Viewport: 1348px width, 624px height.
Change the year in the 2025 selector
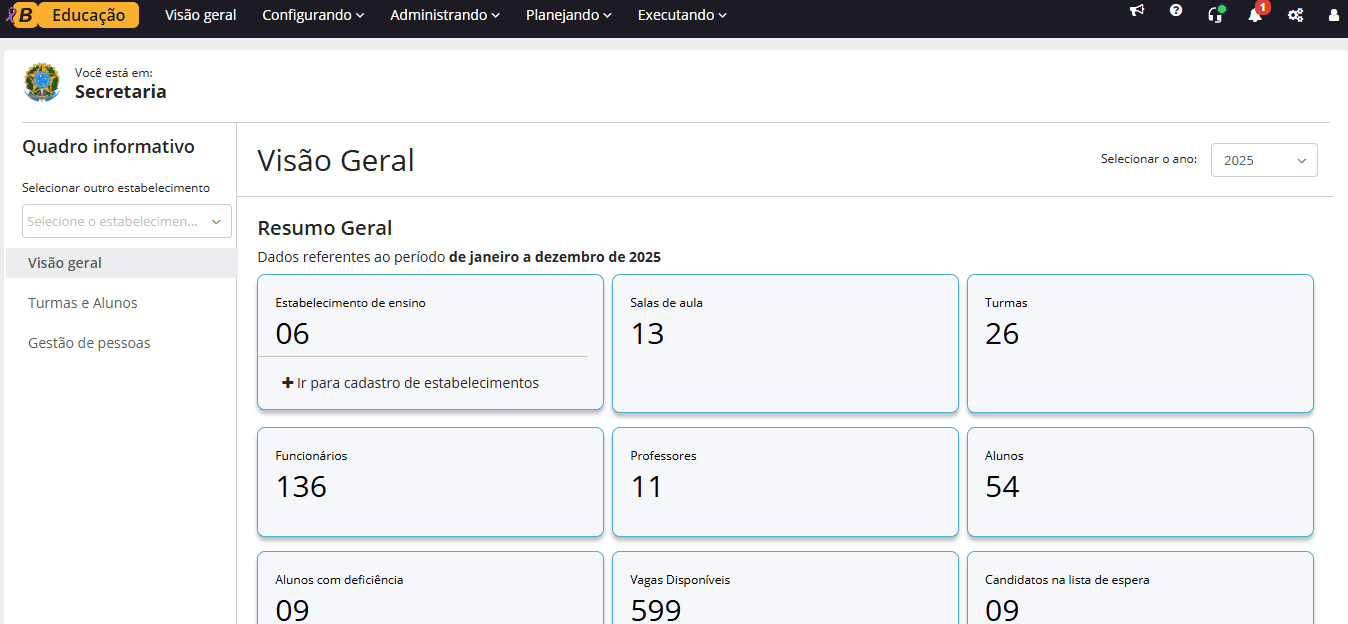pyautogui.click(x=1263, y=159)
